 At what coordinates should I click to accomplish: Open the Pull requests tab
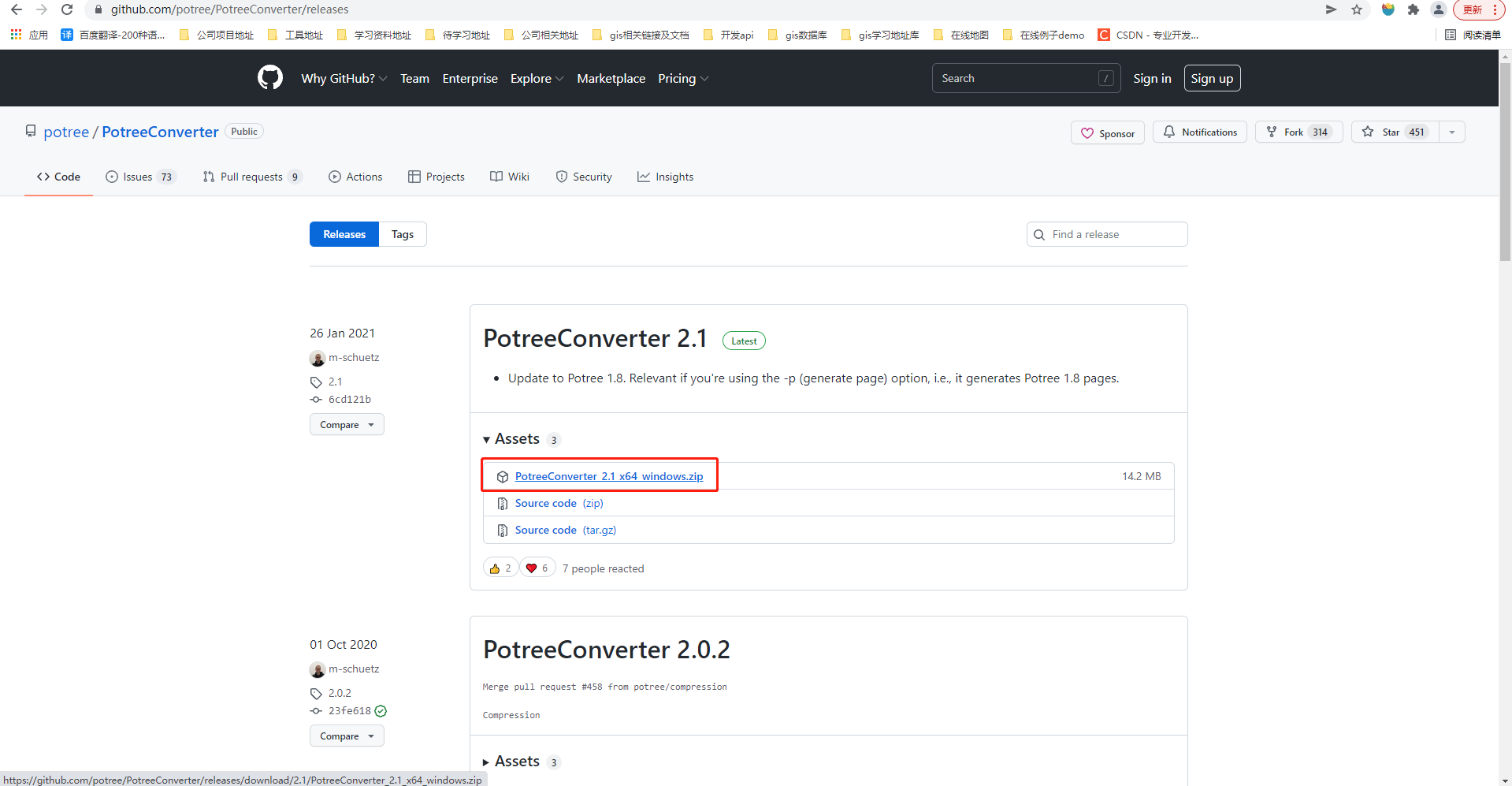pyautogui.click(x=251, y=176)
